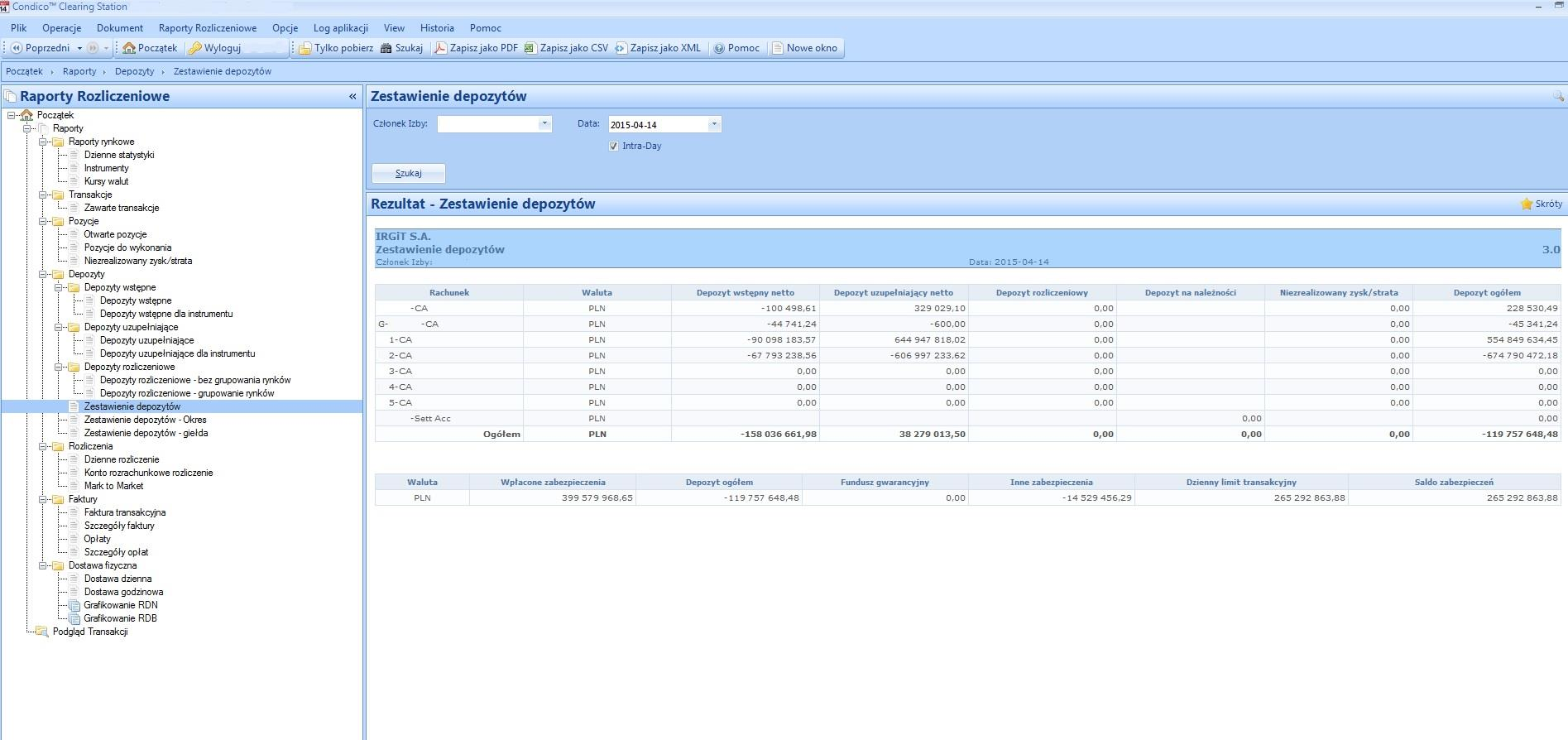Open Dostawa godzinowa report
This screenshot has width=1568, height=740.
(124, 592)
